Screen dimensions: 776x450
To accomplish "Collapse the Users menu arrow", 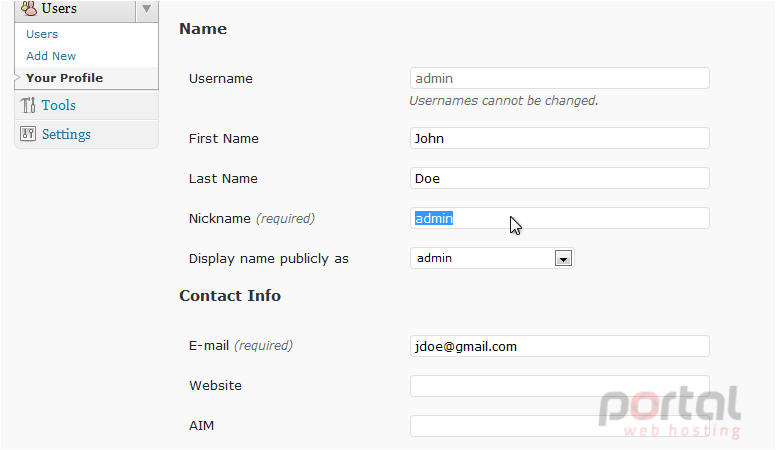I will click(146, 9).
